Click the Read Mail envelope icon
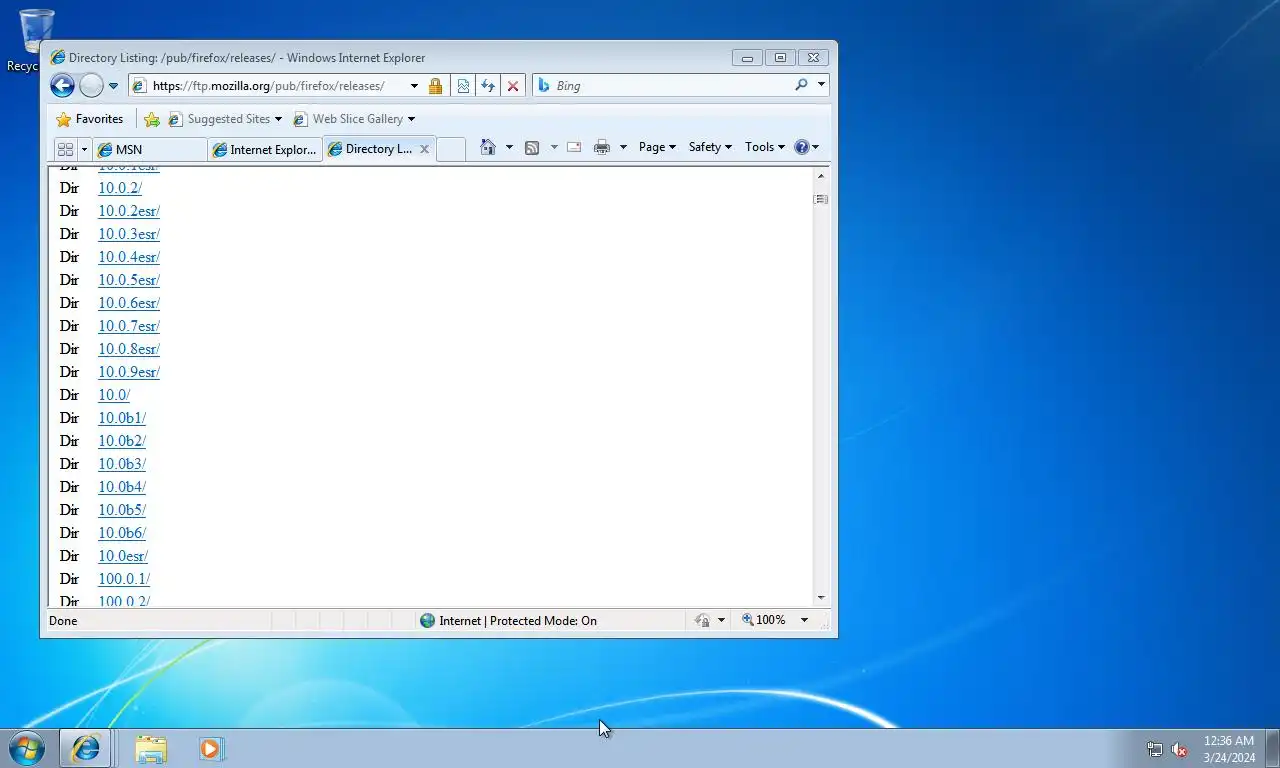The image size is (1280, 768). click(574, 147)
